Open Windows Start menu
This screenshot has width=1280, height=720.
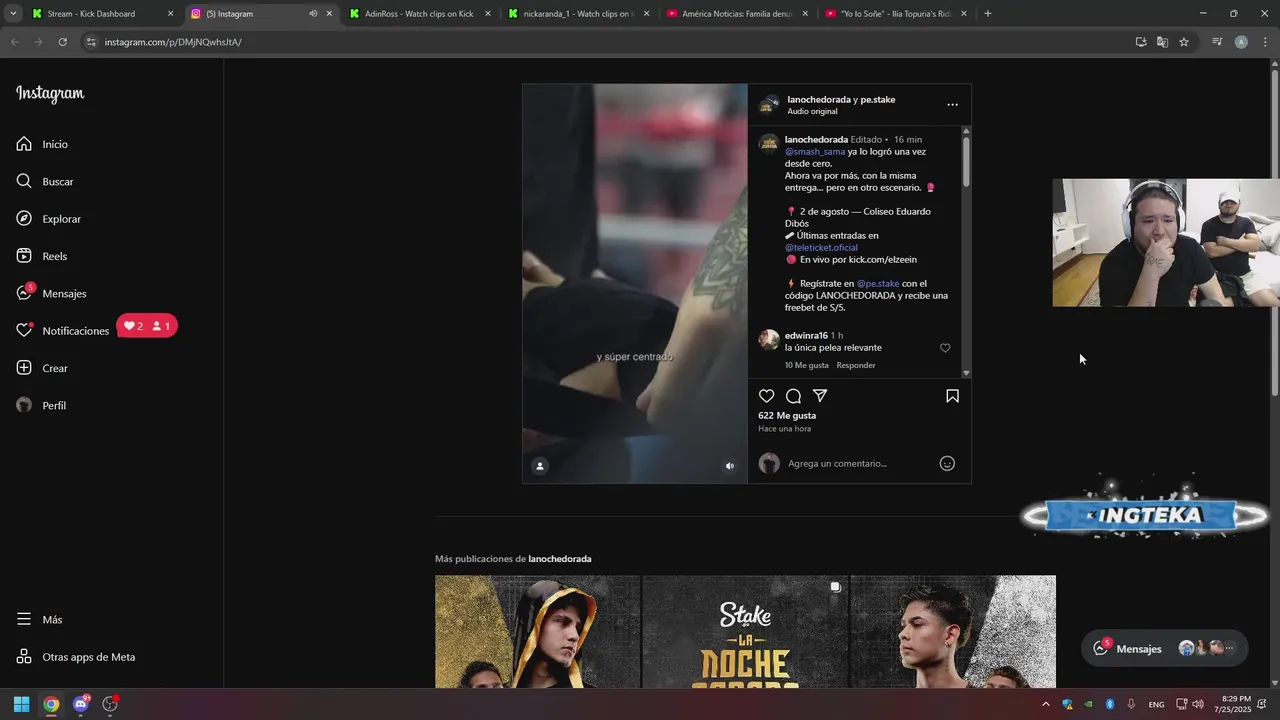click(21, 704)
